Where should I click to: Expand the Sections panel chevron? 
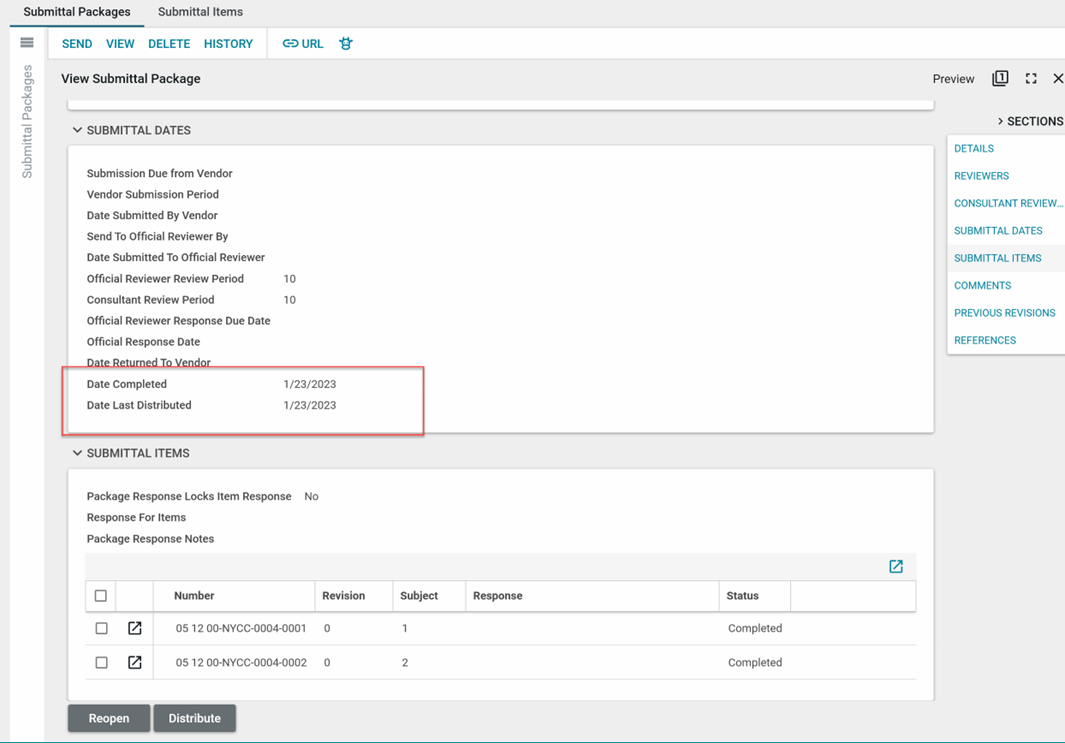click(1000, 121)
